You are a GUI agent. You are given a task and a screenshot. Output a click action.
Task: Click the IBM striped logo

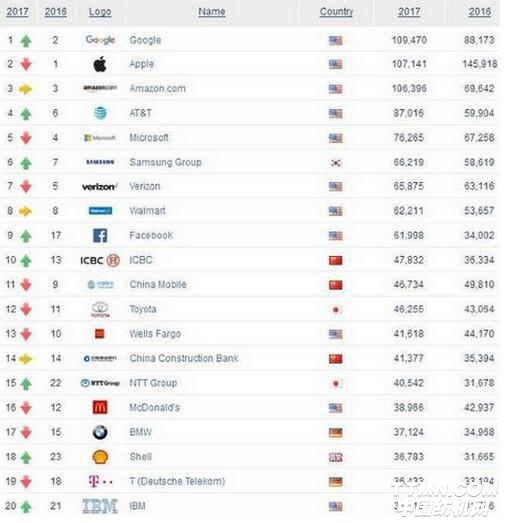click(x=100, y=506)
